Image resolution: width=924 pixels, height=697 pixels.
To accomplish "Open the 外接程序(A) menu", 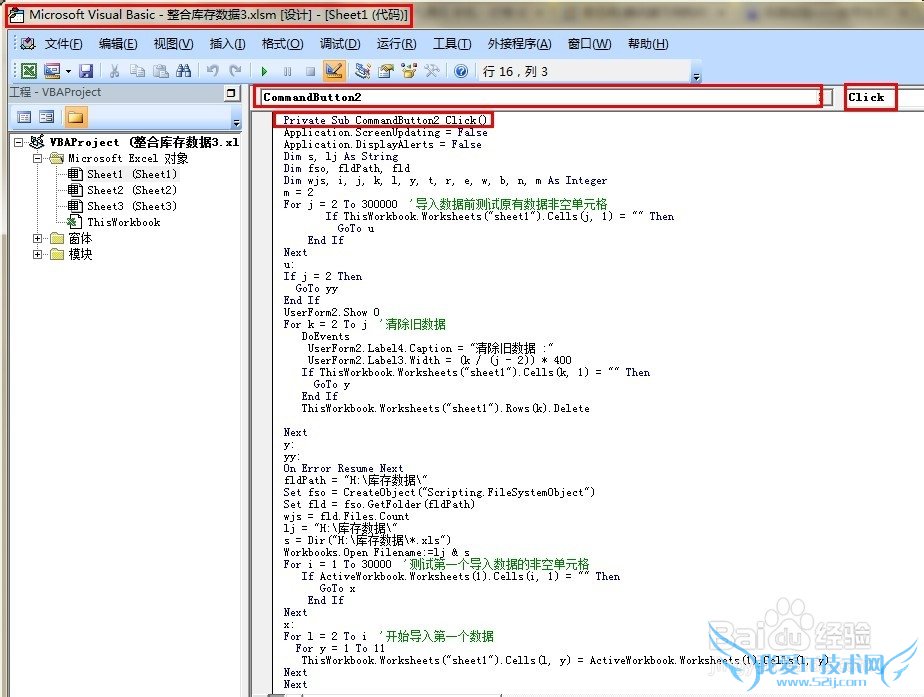I will point(519,44).
